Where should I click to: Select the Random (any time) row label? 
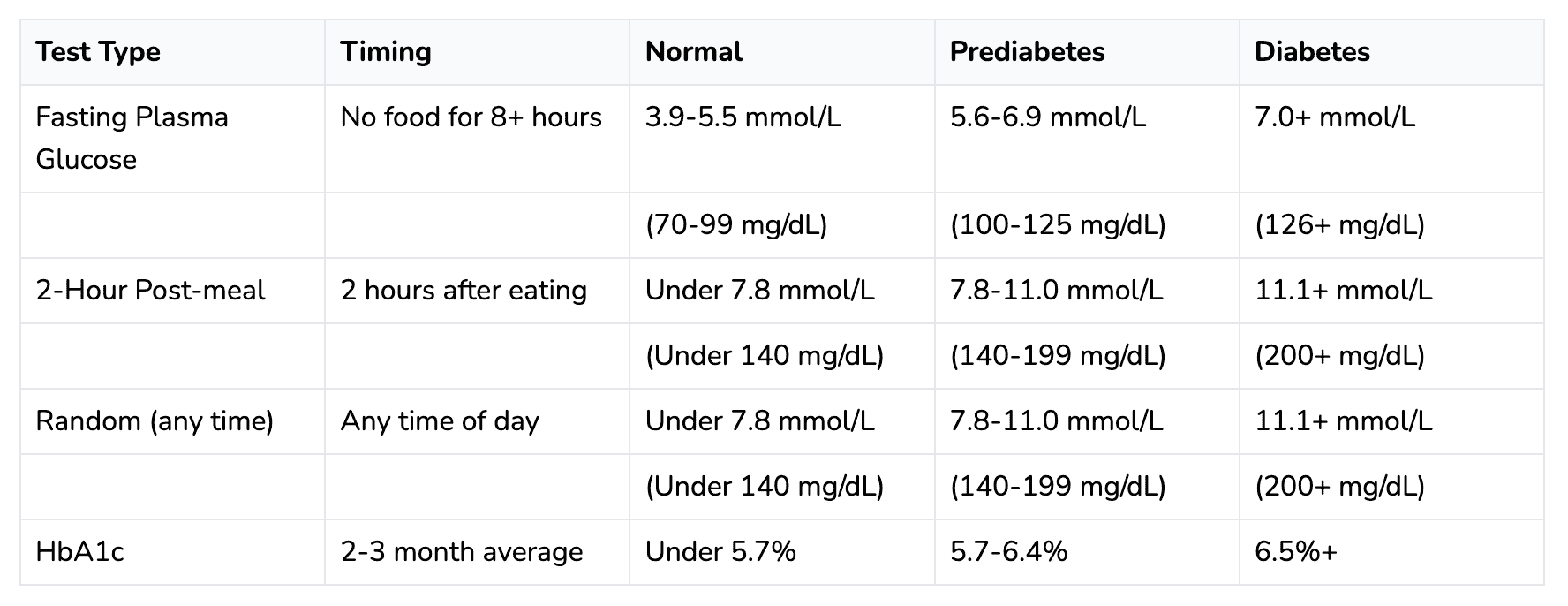tap(155, 421)
